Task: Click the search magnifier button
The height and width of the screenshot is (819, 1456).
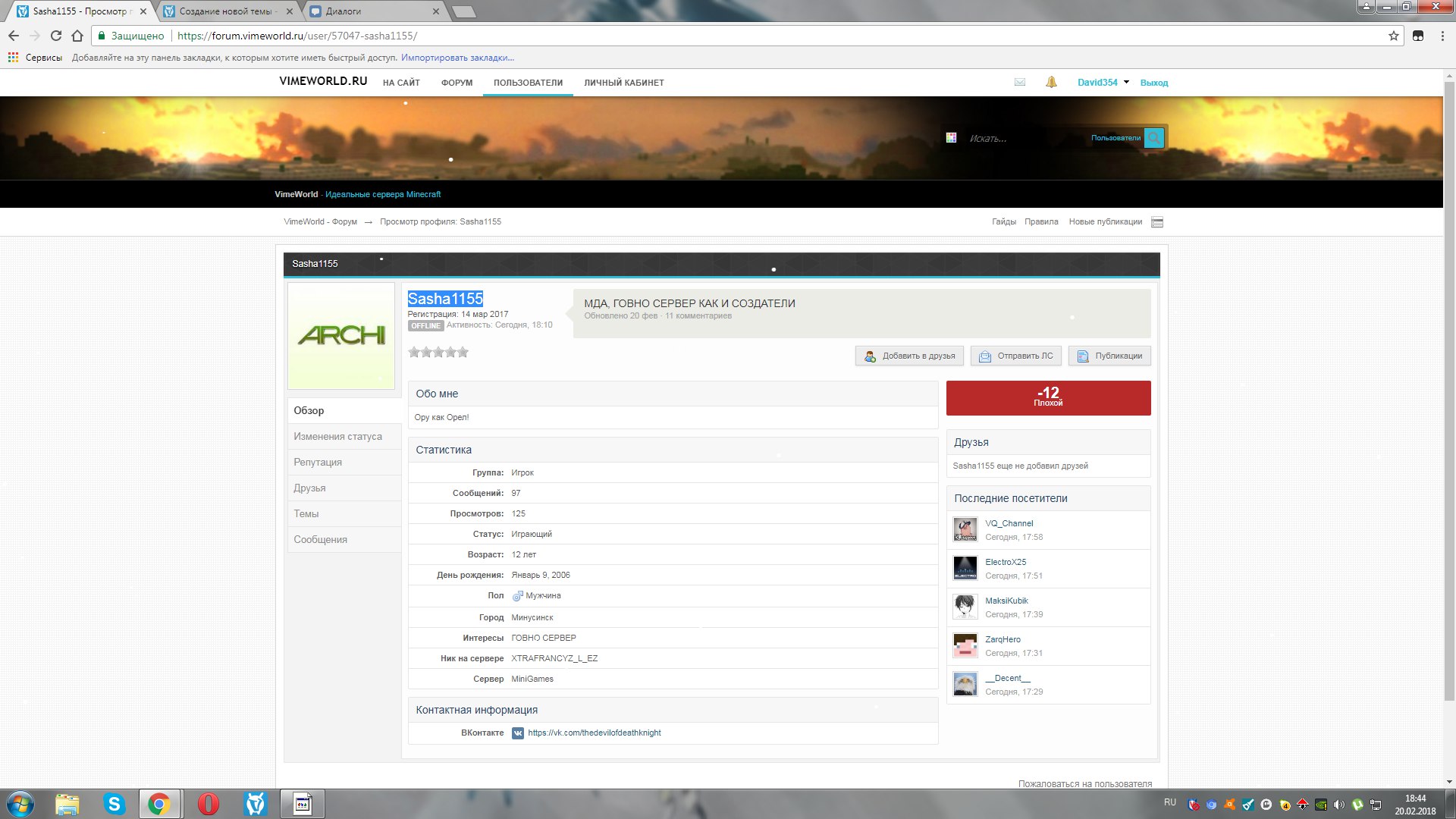Action: [1153, 138]
